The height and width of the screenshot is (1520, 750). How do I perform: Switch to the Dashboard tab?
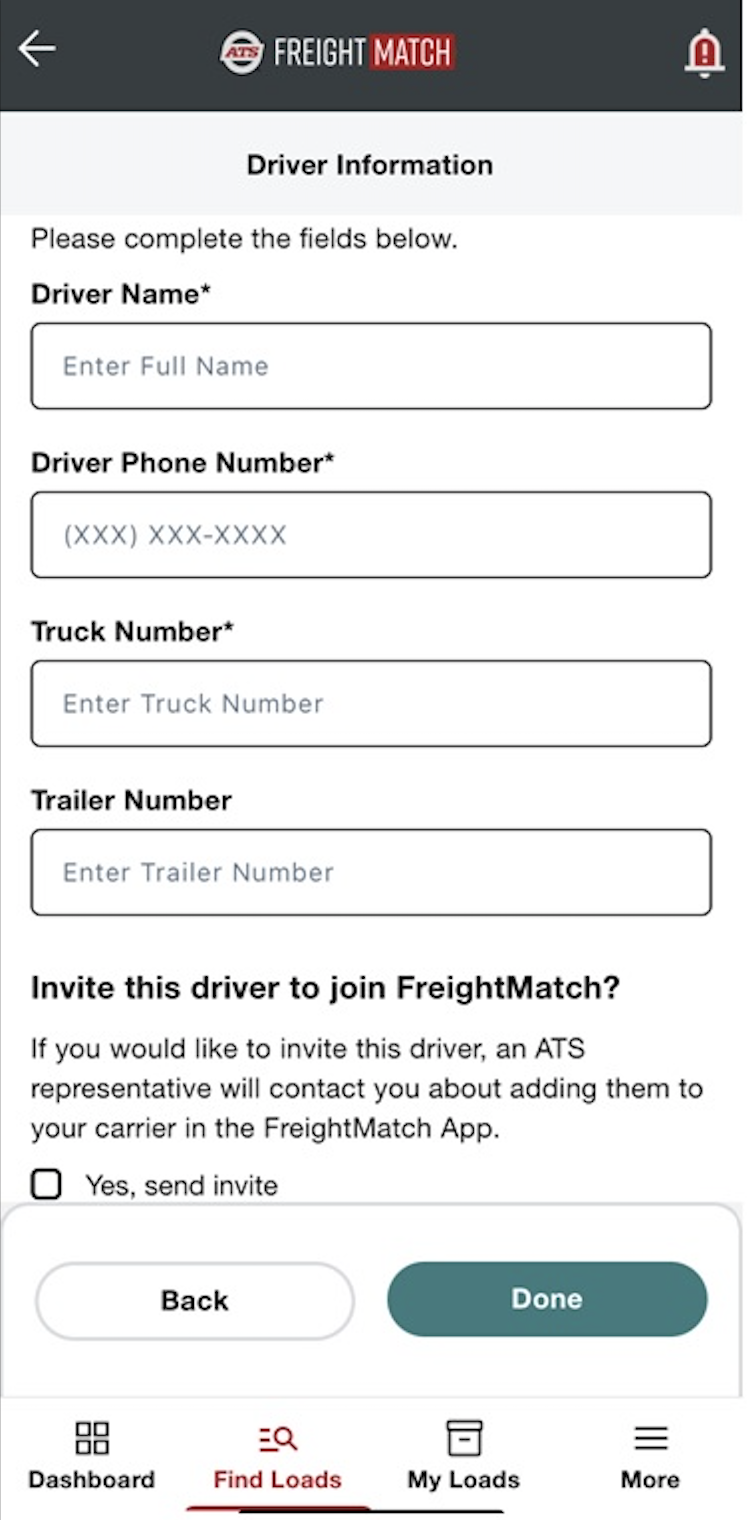click(92, 1479)
